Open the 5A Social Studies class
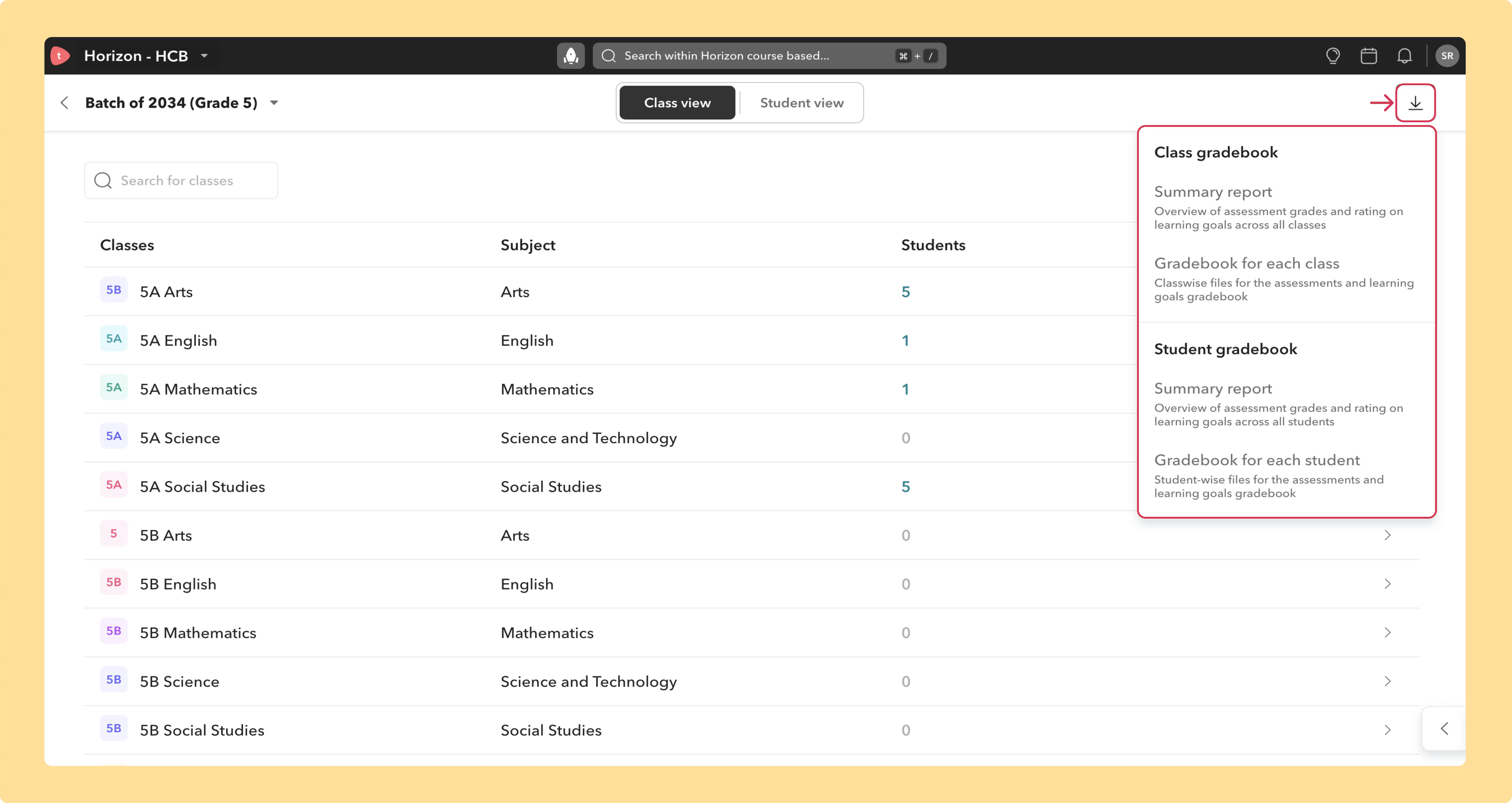1512x803 pixels. pyautogui.click(x=203, y=487)
